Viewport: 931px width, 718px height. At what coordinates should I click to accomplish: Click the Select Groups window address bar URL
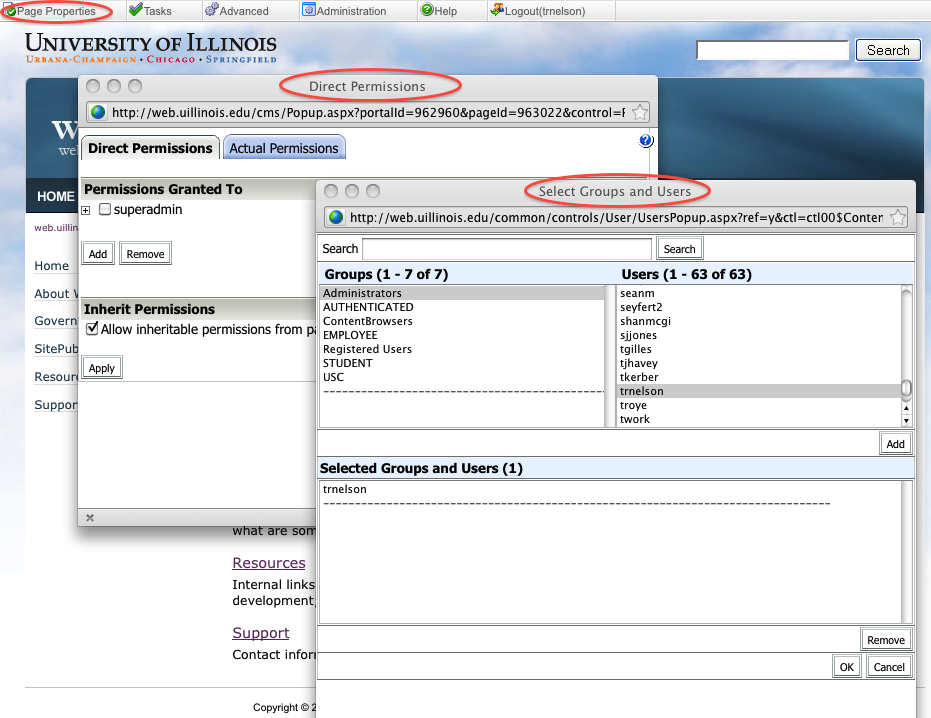616,218
